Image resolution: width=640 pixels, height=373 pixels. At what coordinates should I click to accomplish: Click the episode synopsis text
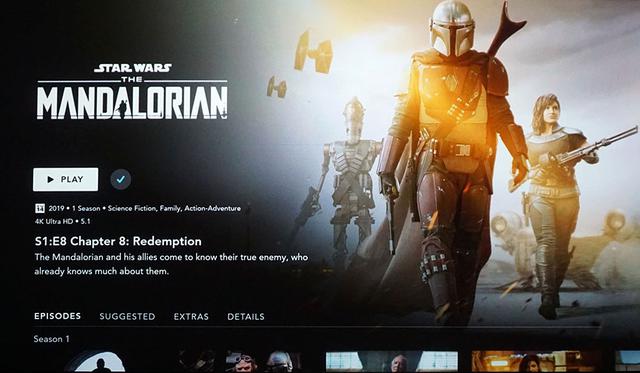click(x=171, y=264)
